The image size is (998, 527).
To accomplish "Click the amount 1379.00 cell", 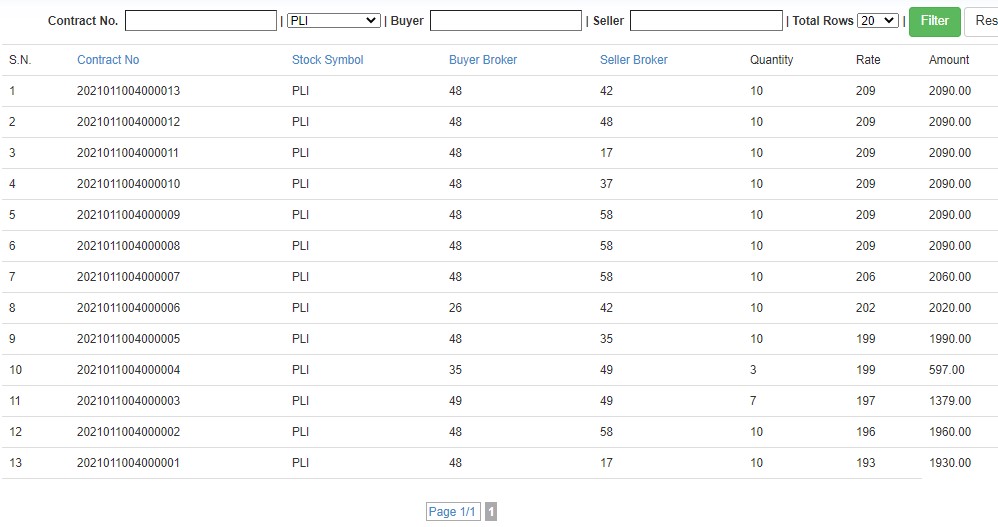I will click(949, 401).
